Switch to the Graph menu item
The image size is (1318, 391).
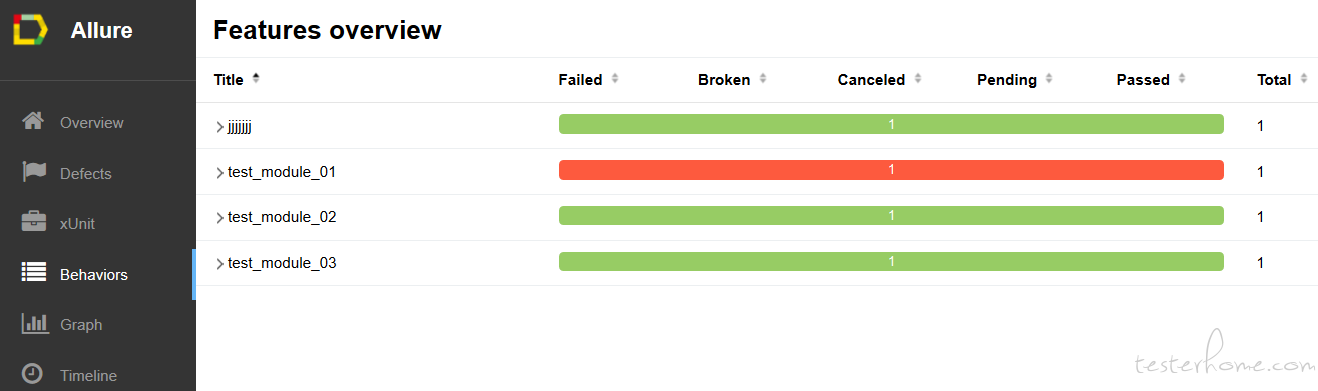81,325
